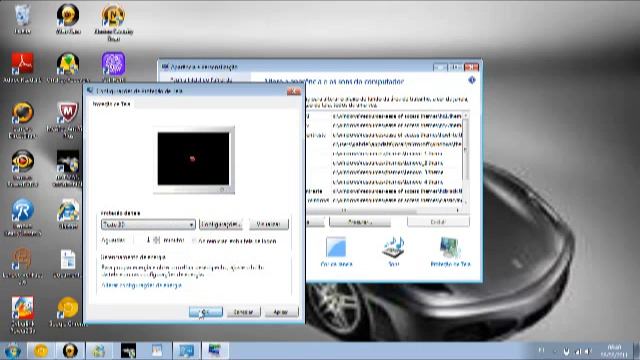The image size is (640, 360).
Task: Open Sons in Personalização window
Action: 393,251
